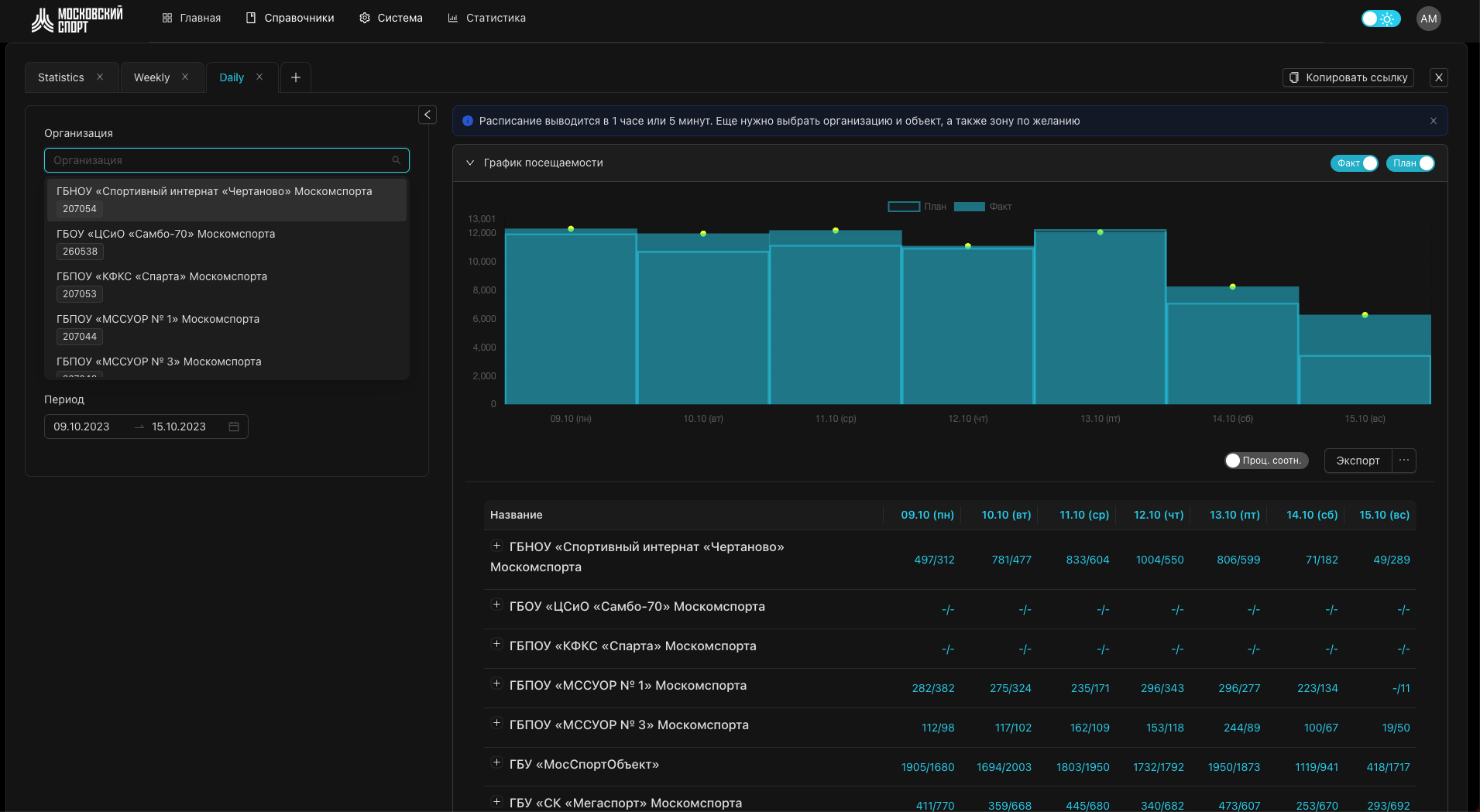Viewport: 1480px width, 812px height.
Task: Add a new tab with plus icon
Action: 295,77
